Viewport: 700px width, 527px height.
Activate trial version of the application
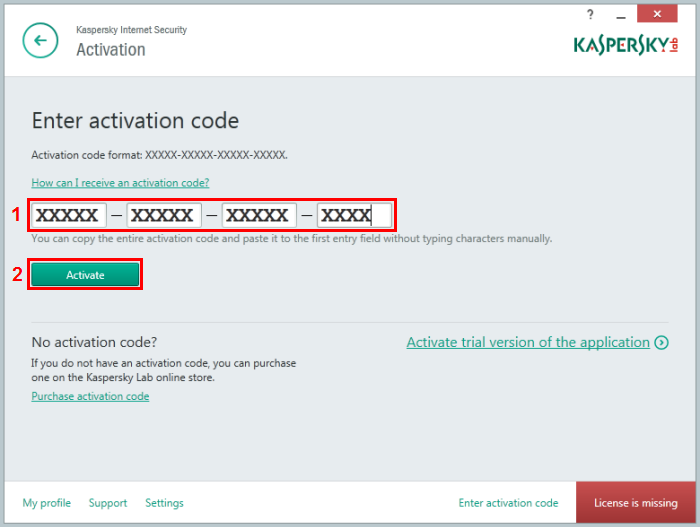[x=528, y=343]
